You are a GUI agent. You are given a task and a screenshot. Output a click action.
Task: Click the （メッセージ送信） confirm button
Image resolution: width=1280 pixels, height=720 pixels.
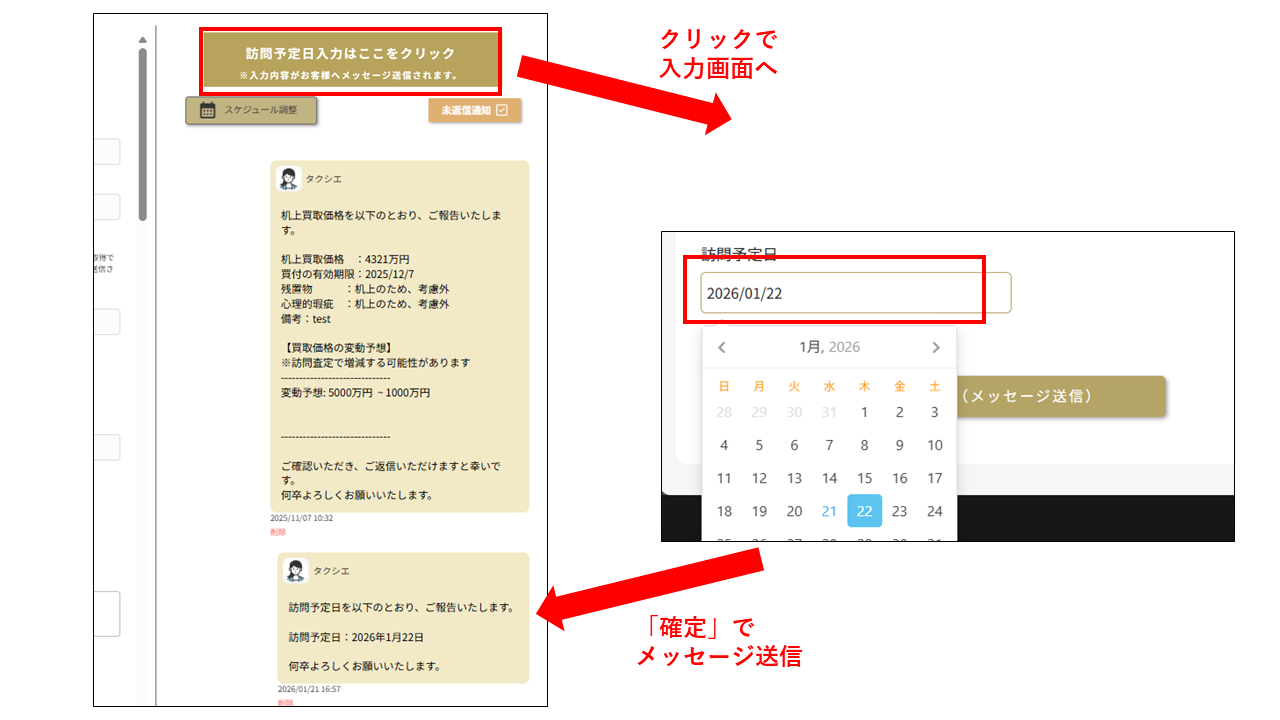(x=1062, y=396)
